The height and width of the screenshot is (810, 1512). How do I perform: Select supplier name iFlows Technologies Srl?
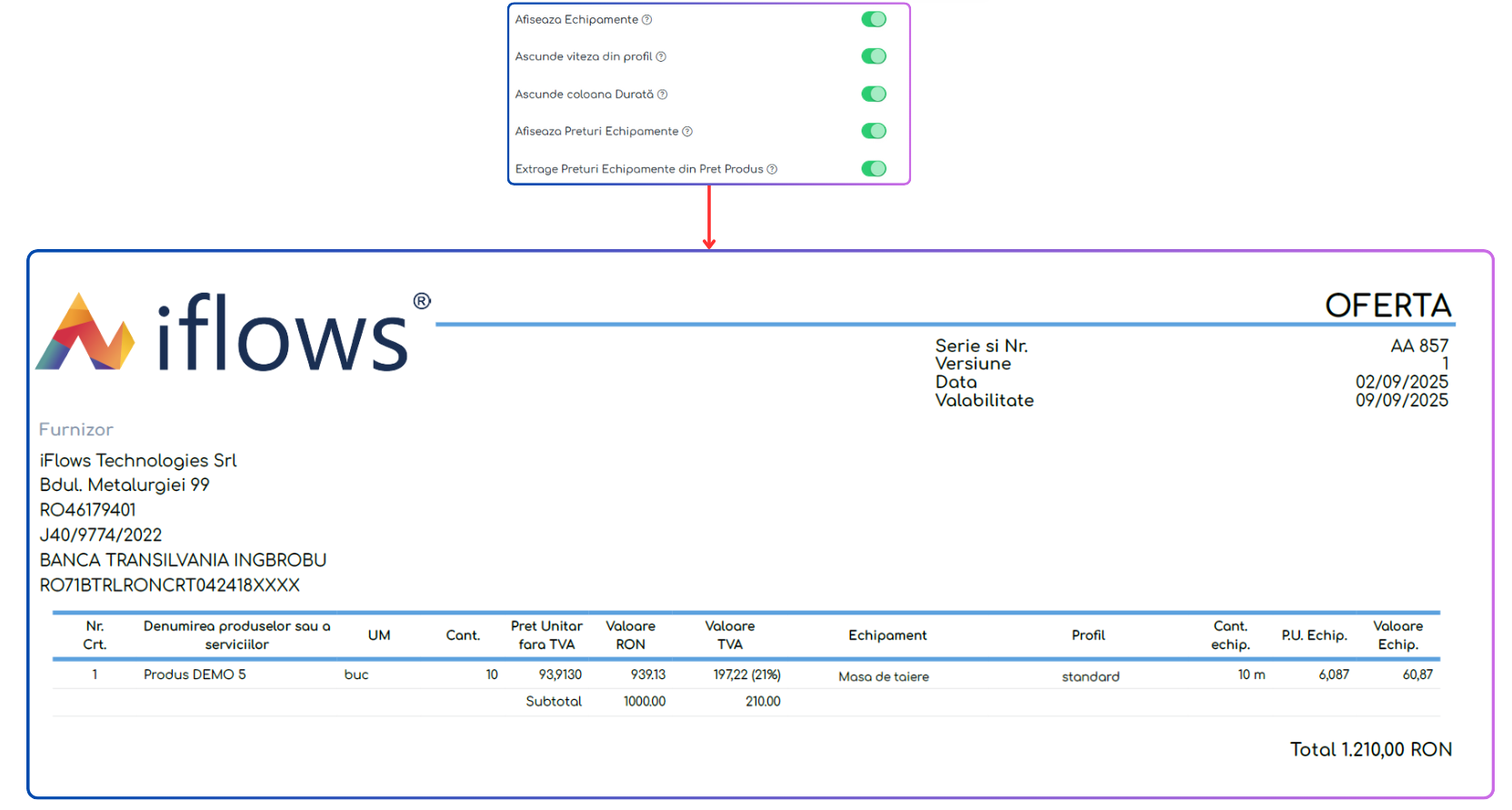pyautogui.click(x=138, y=461)
